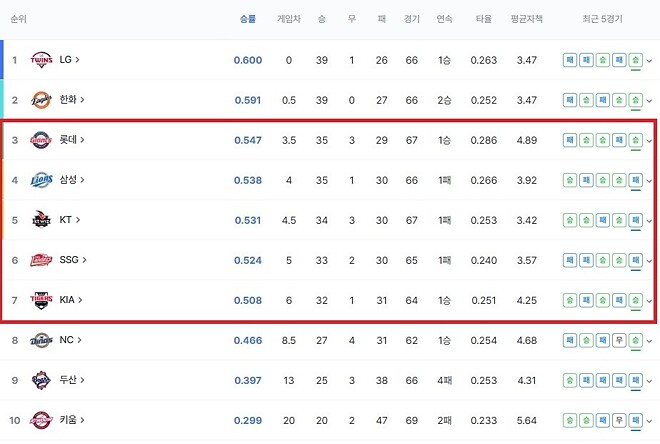Open the 삼성 team page link
The image size is (660, 444).
[72, 180]
